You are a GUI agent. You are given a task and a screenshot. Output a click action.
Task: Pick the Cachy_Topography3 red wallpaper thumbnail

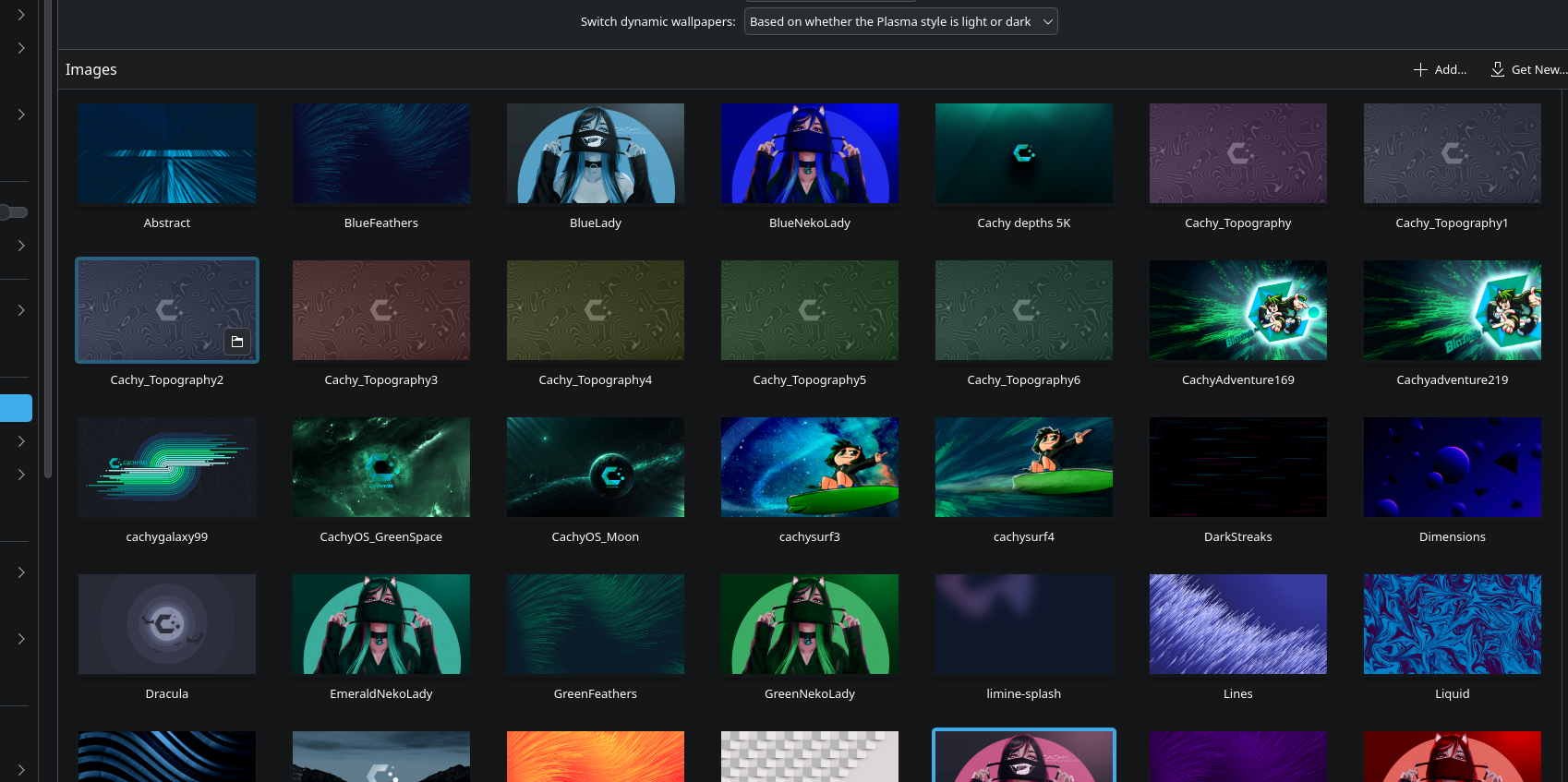tap(381, 310)
